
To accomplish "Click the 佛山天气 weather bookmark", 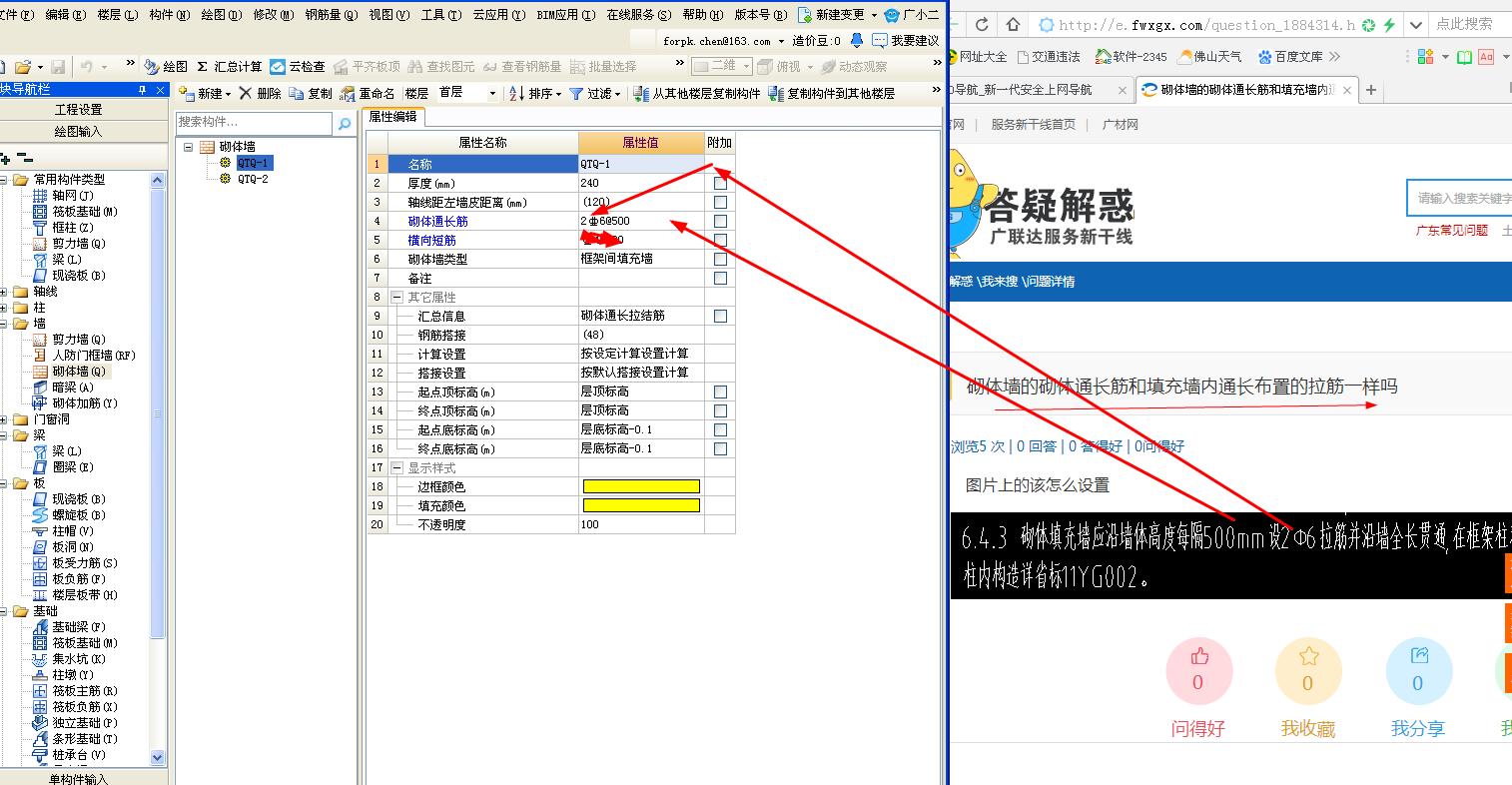I will pyautogui.click(x=1210, y=57).
